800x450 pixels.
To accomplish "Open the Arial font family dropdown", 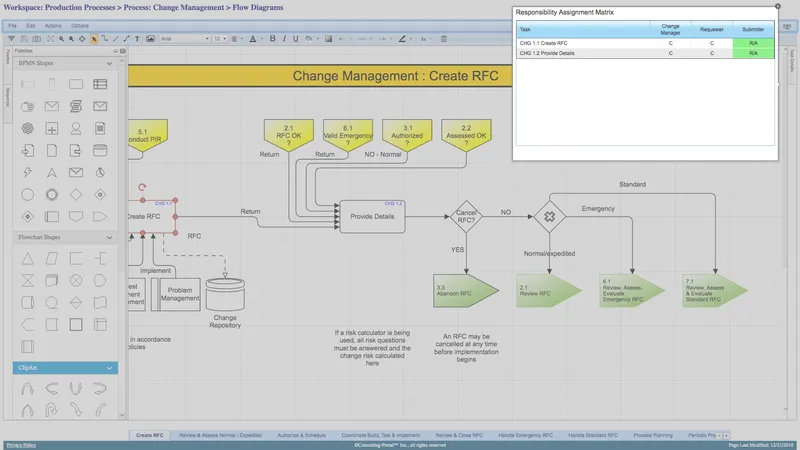I will 185,39.
